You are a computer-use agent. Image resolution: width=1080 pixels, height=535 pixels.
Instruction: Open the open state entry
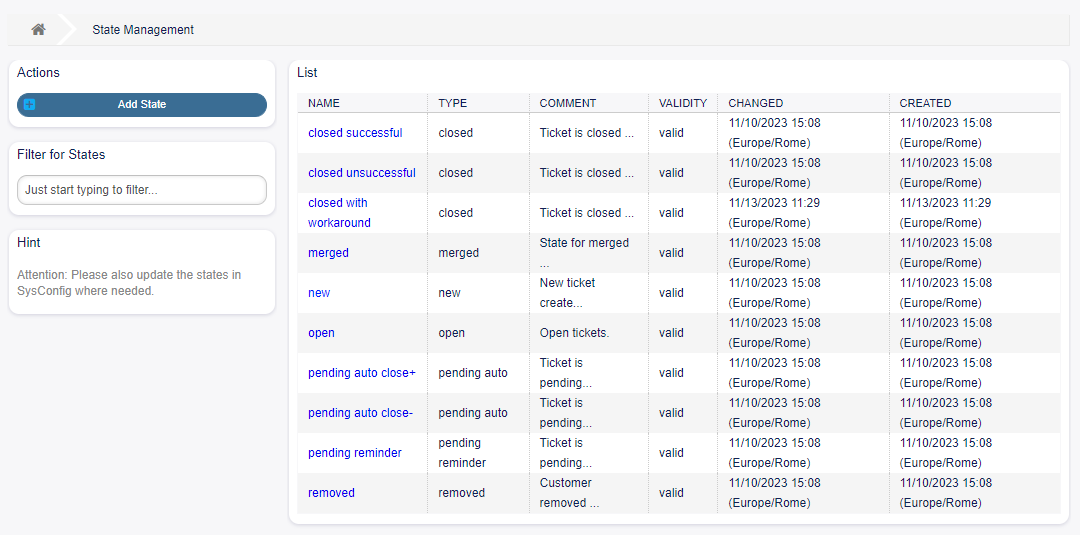pyautogui.click(x=321, y=333)
